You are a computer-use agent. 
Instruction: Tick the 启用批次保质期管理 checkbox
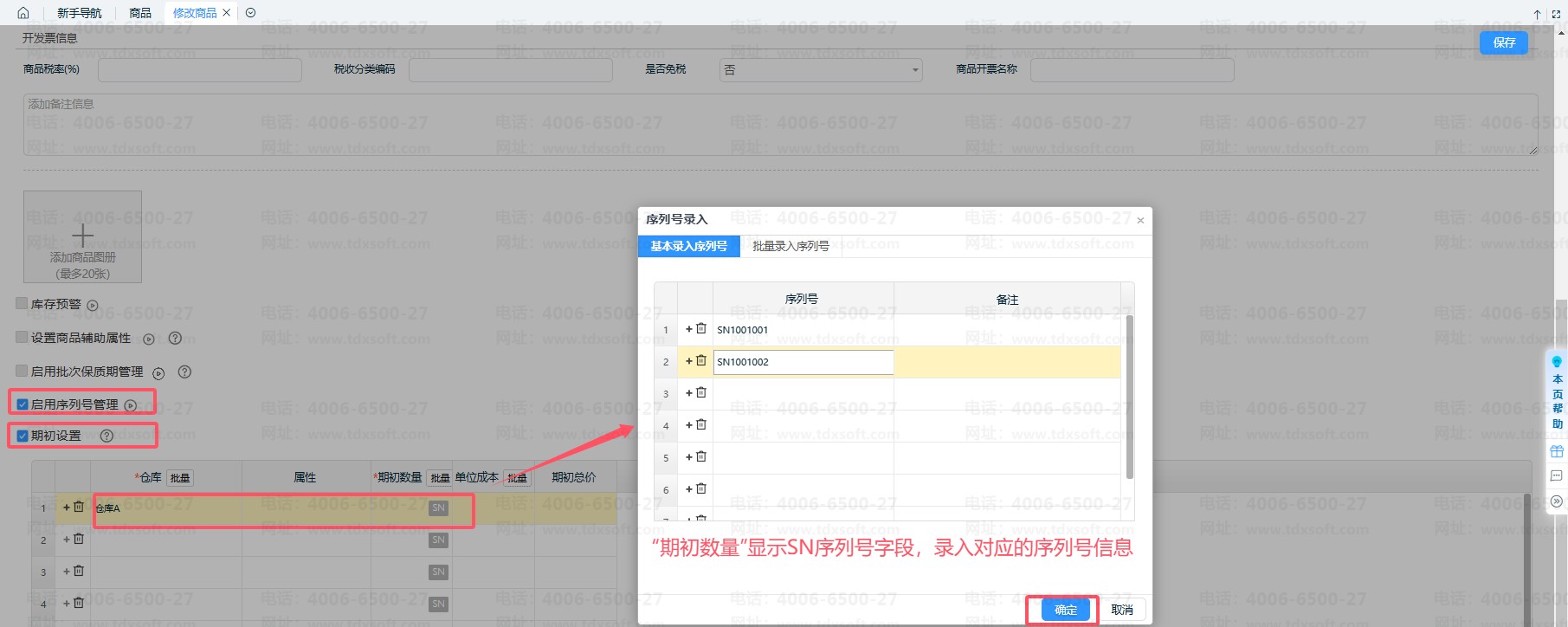[23, 372]
